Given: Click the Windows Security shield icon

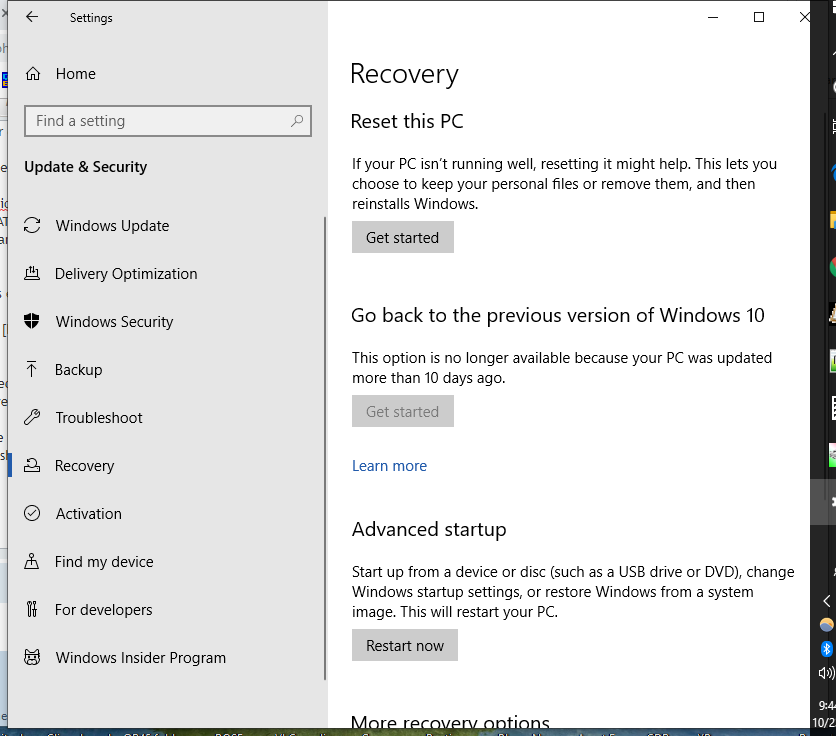Looking at the screenshot, I should [x=32, y=321].
